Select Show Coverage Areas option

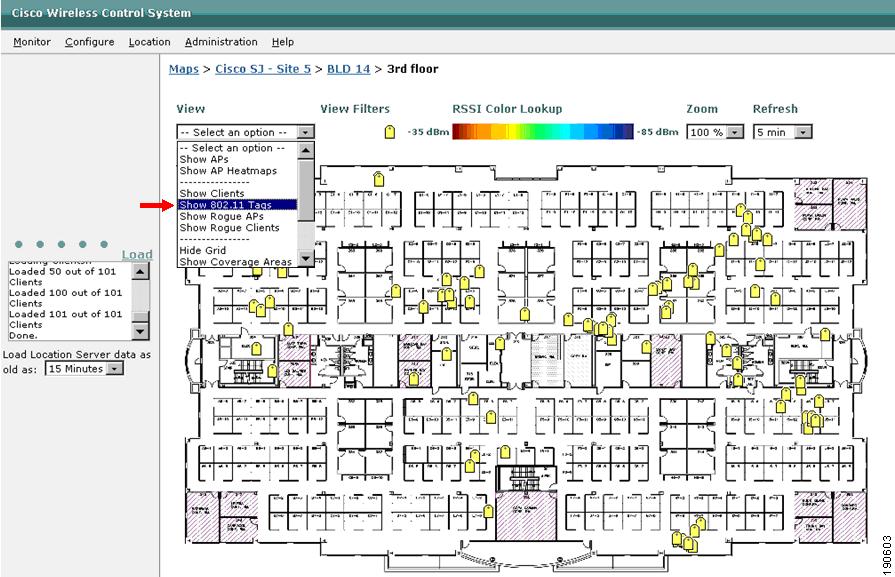(237, 262)
